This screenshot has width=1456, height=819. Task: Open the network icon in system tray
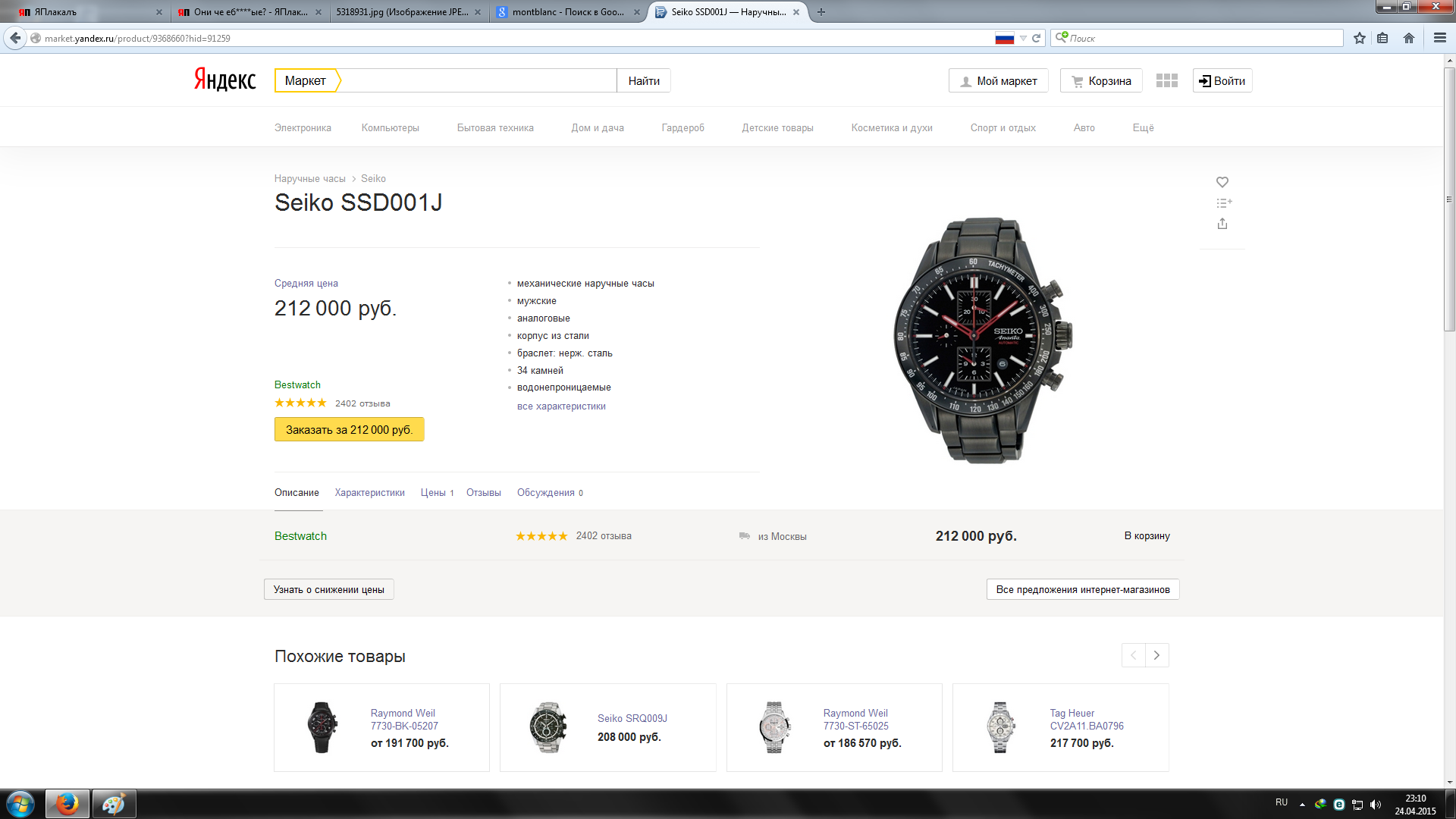coord(1357,805)
